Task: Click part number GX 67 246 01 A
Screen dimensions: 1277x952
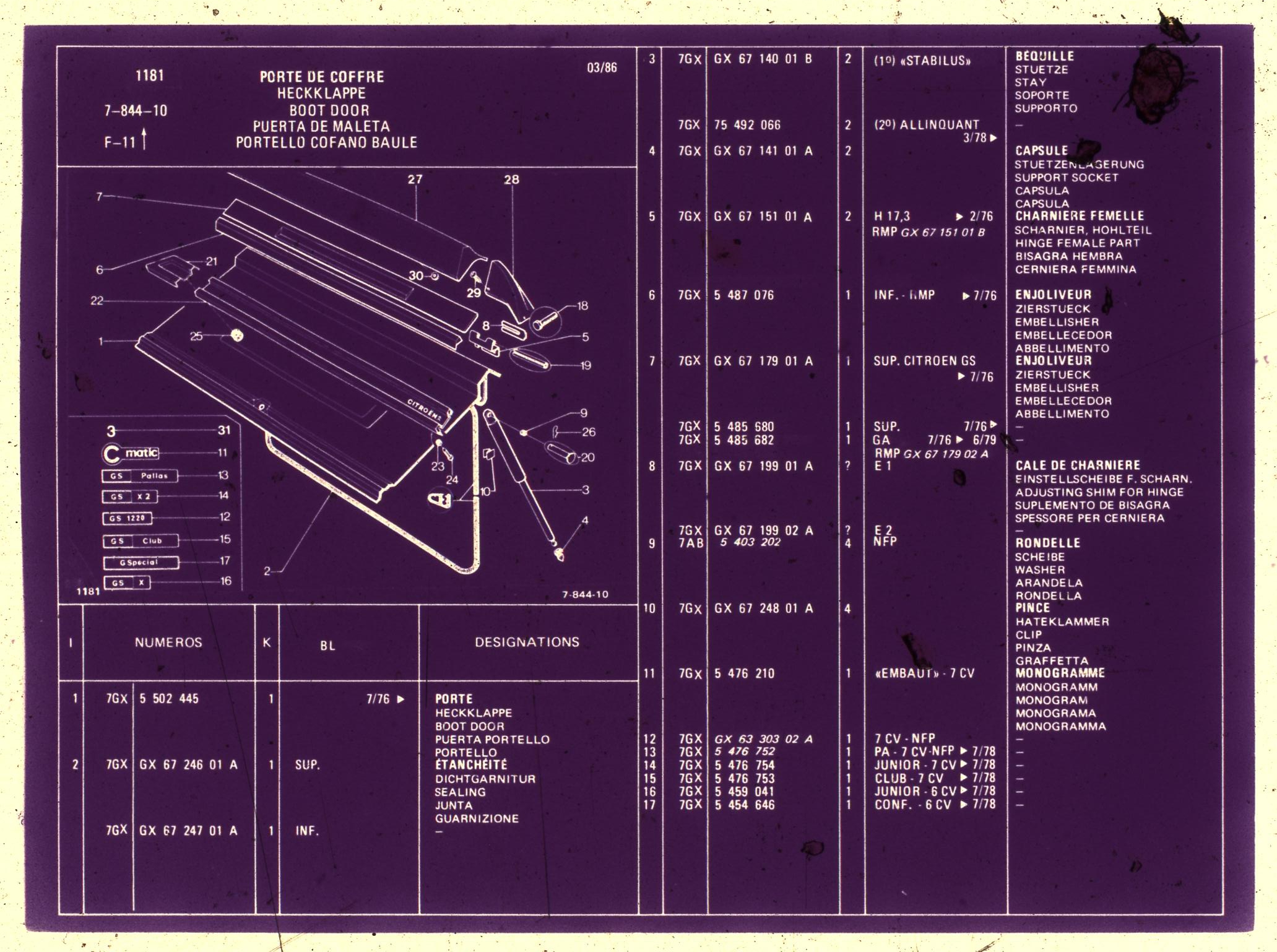Action: click(x=188, y=765)
